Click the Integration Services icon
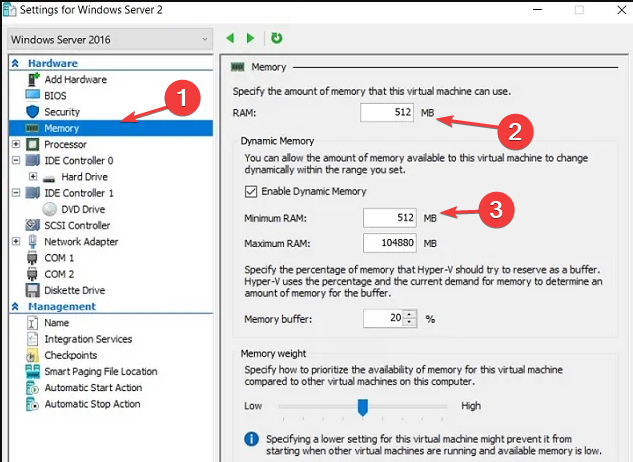633x462 pixels. tap(32, 339)
